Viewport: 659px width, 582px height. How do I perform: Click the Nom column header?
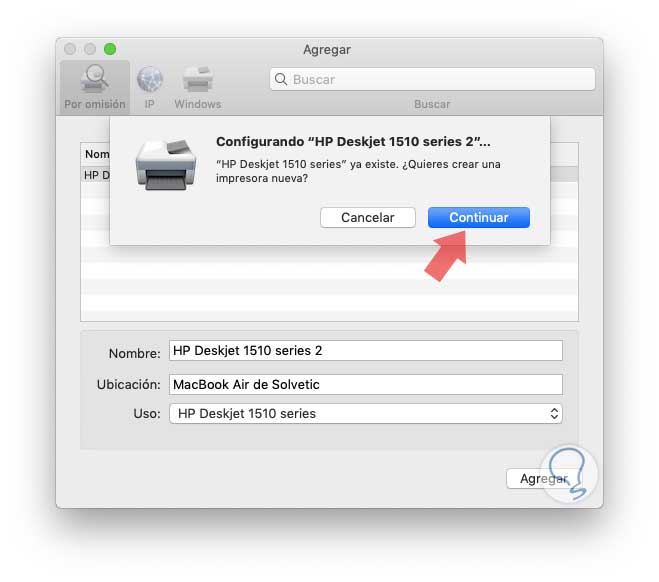[x=96, y=154]
